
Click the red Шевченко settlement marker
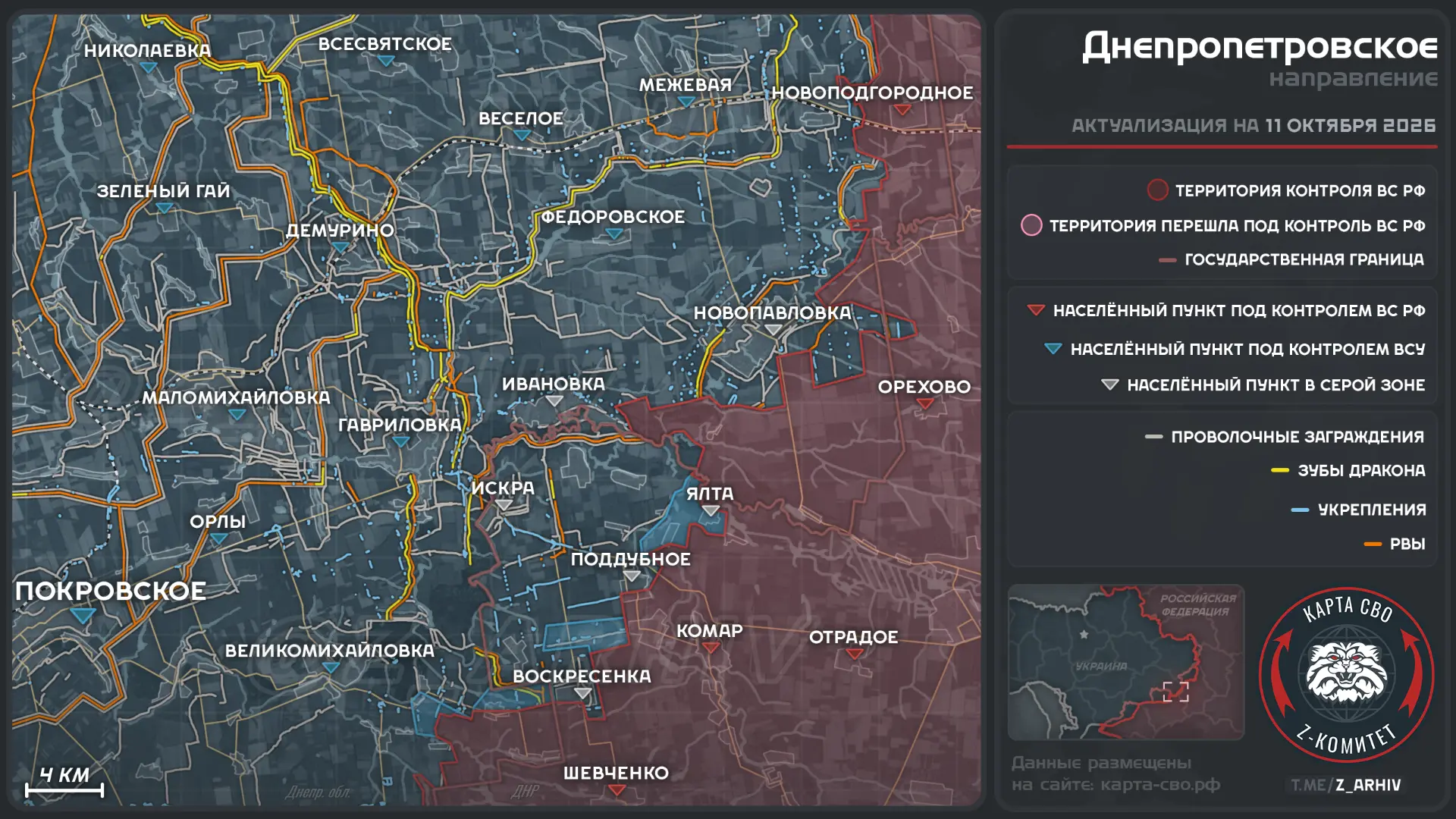(x=617, y=790)
